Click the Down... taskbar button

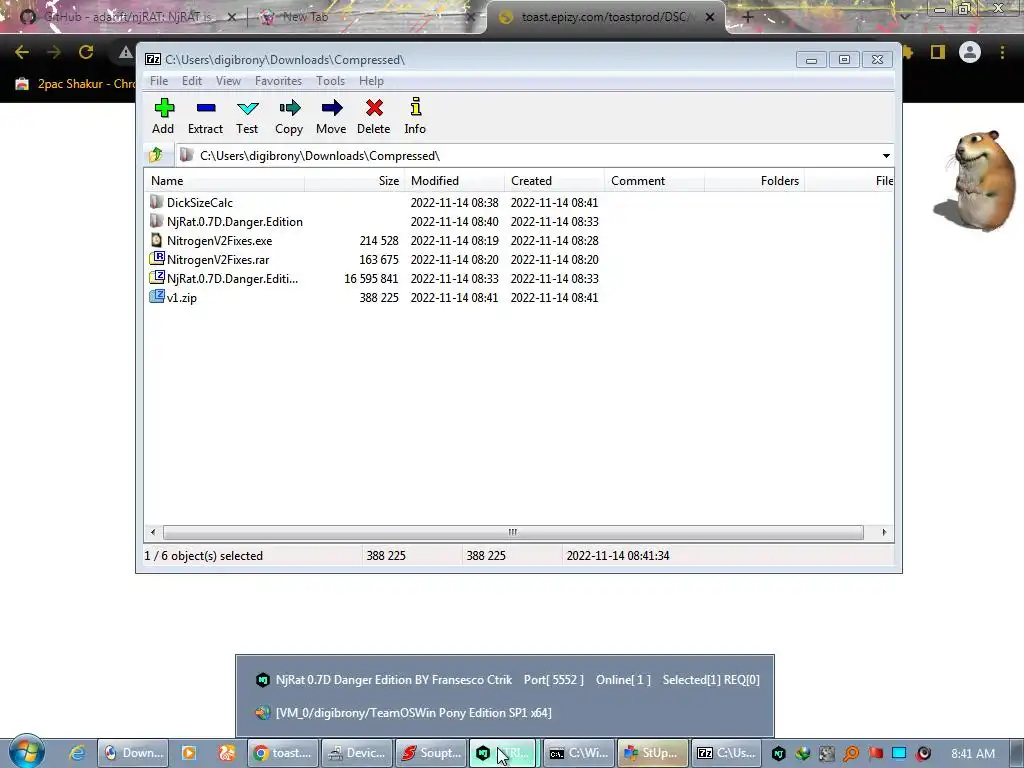click(x=133, y=753)
